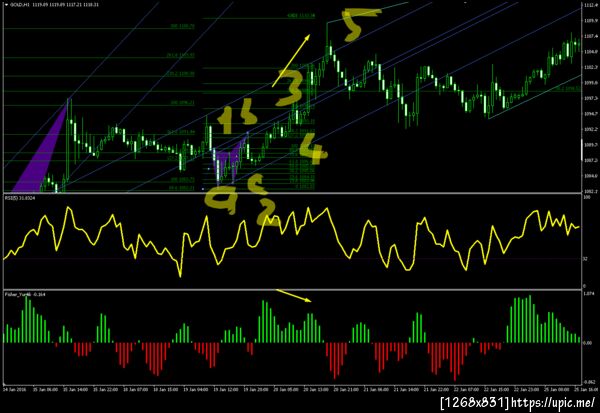Click the 15 Jan 14:00 time label
Image resolution: width=600 pixels, height=413 pixels.
click(76, 390)
